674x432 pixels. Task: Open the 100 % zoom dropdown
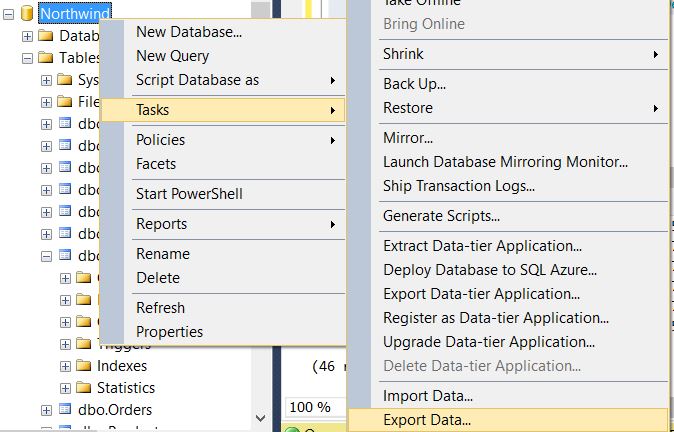pos(316,407)
